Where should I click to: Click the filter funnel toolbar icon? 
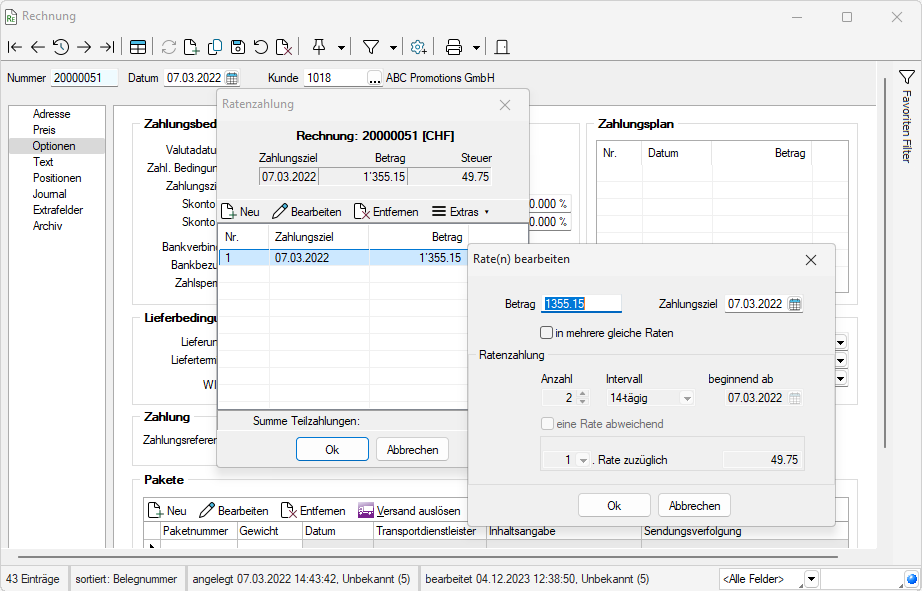tap(370, 47)
